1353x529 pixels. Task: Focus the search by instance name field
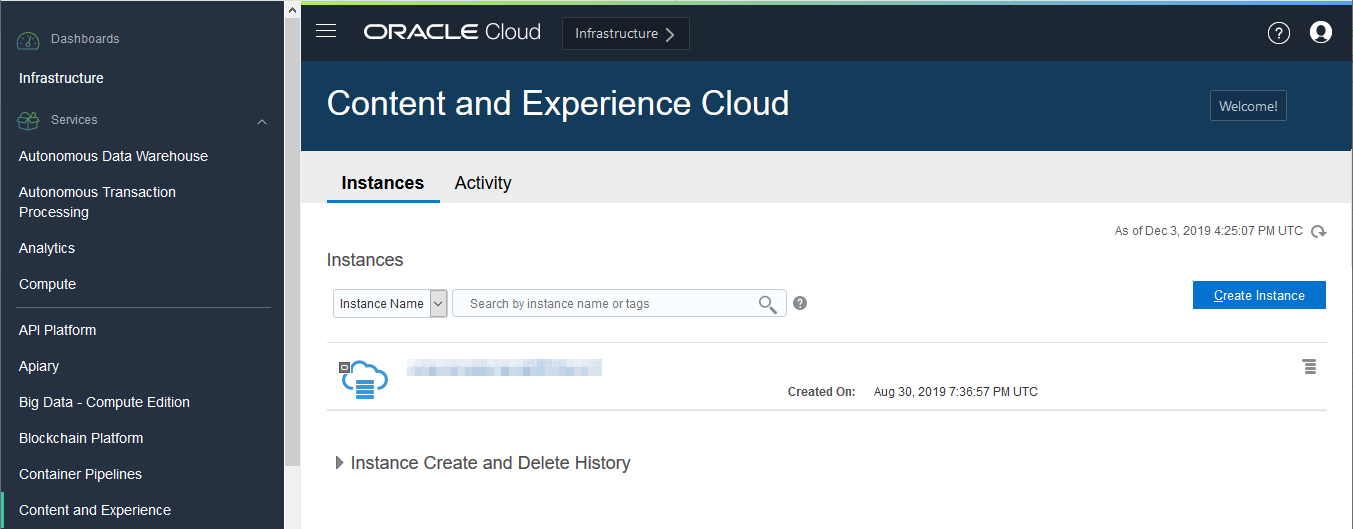tap(619, 304)
